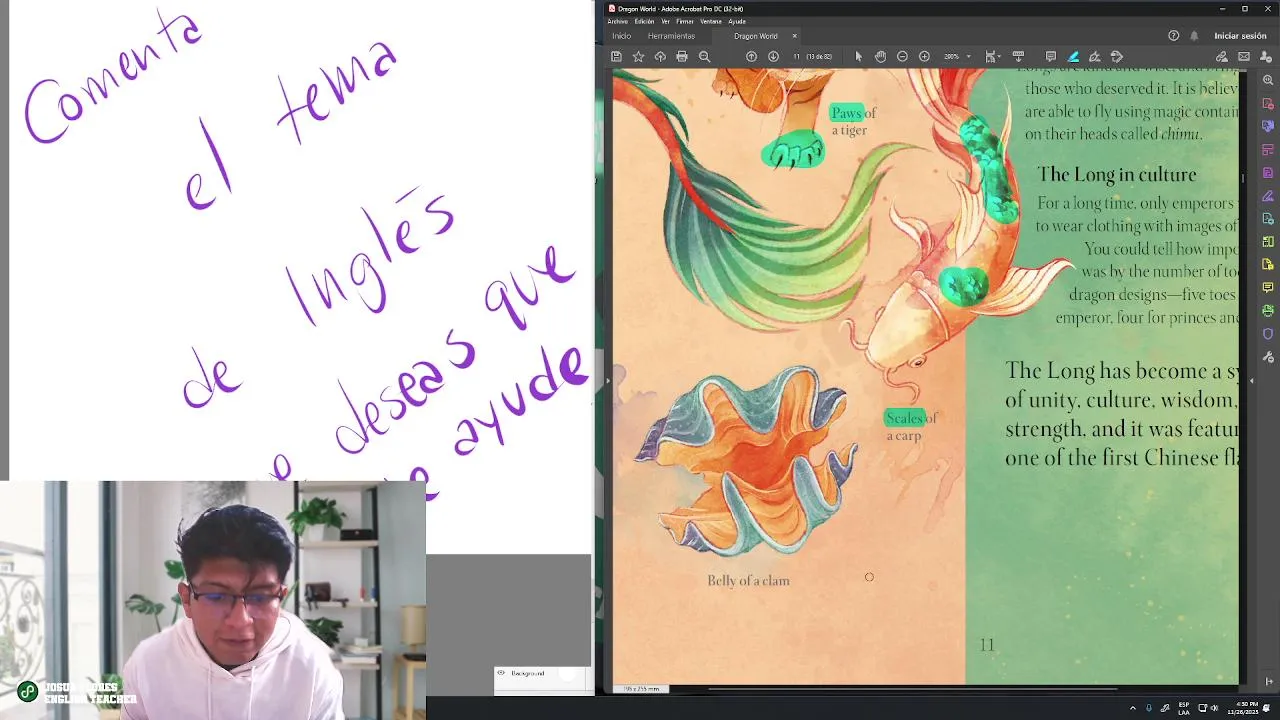Image resolution: width=1280 pixels, height=720 pixels.
Task: Open the purple Edit PDF tool in the right pane
Action: click(1268, 173)
